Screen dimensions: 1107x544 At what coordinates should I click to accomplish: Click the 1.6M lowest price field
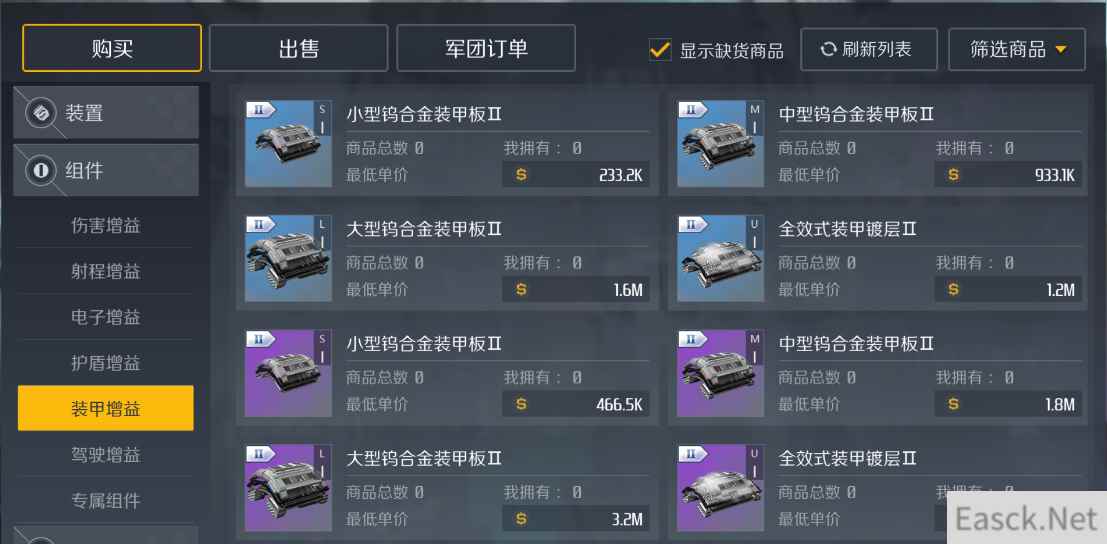(x=576, y=289)
